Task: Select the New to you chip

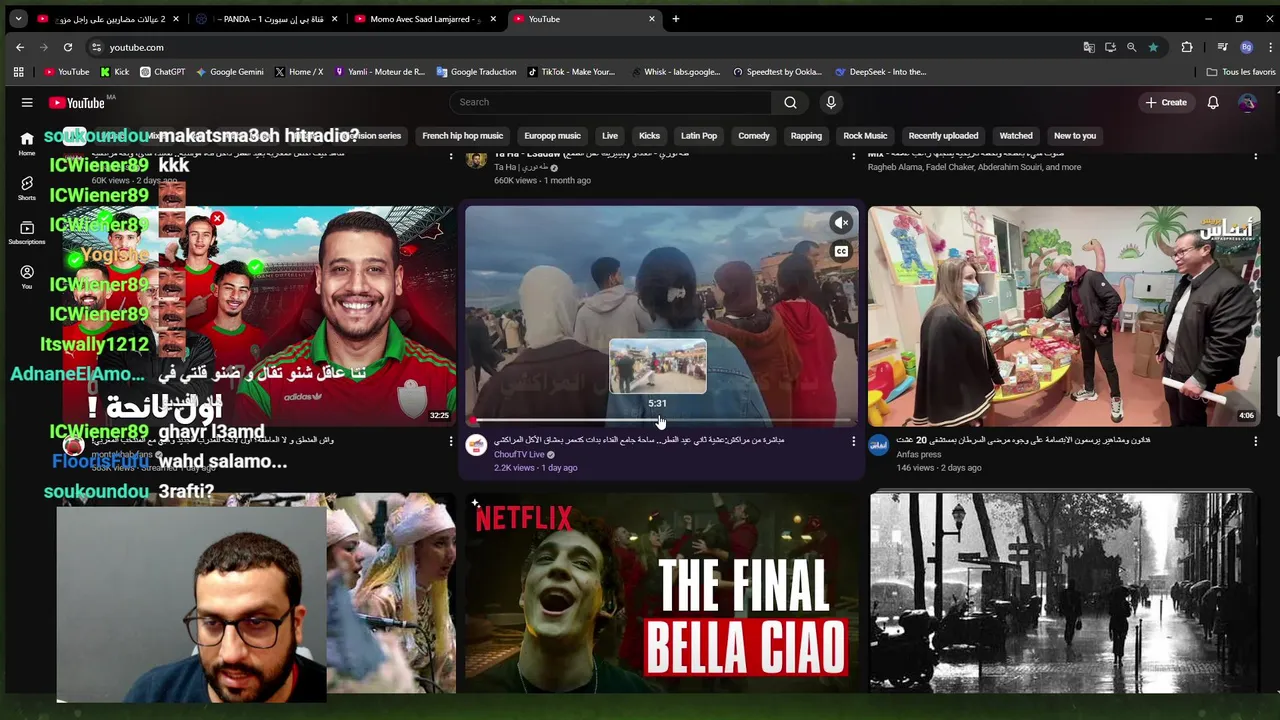Action: (x=1075, y=136)
